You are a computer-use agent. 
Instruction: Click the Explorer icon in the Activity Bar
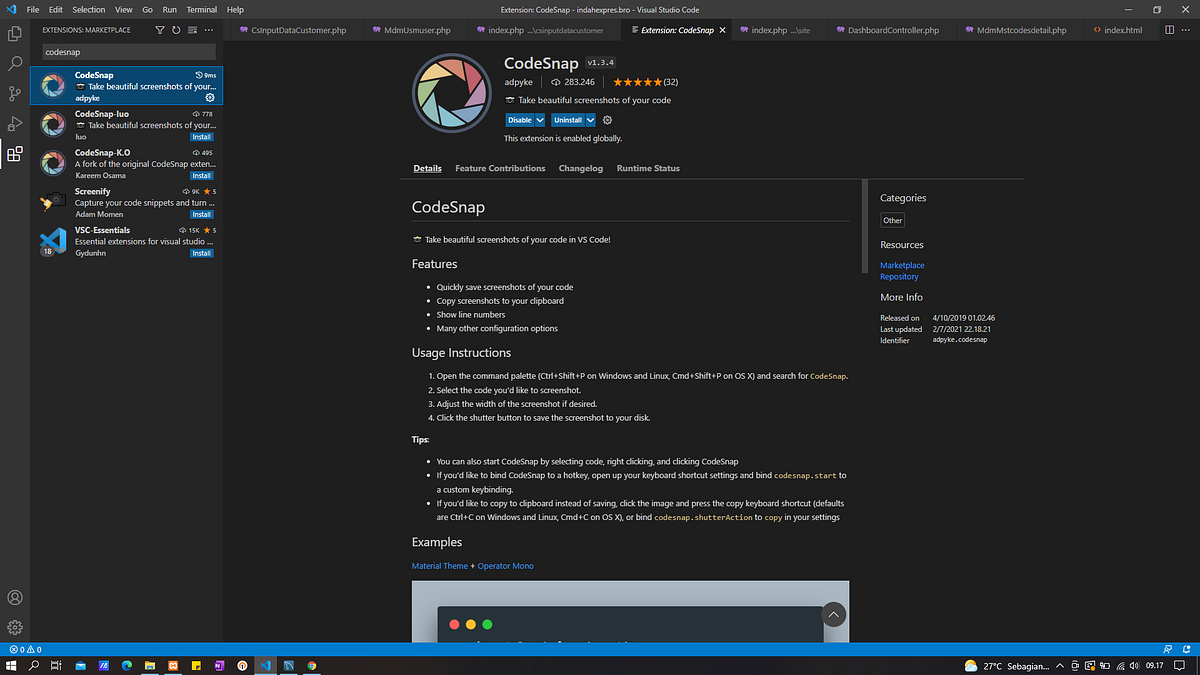coord(14,33)
